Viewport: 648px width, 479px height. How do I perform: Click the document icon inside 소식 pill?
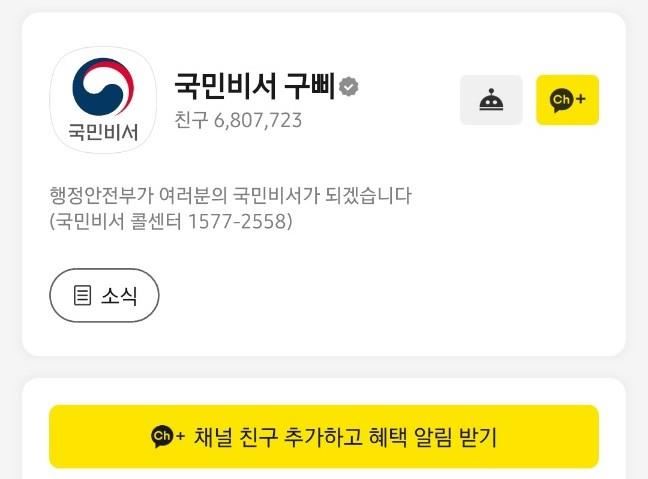82,296
